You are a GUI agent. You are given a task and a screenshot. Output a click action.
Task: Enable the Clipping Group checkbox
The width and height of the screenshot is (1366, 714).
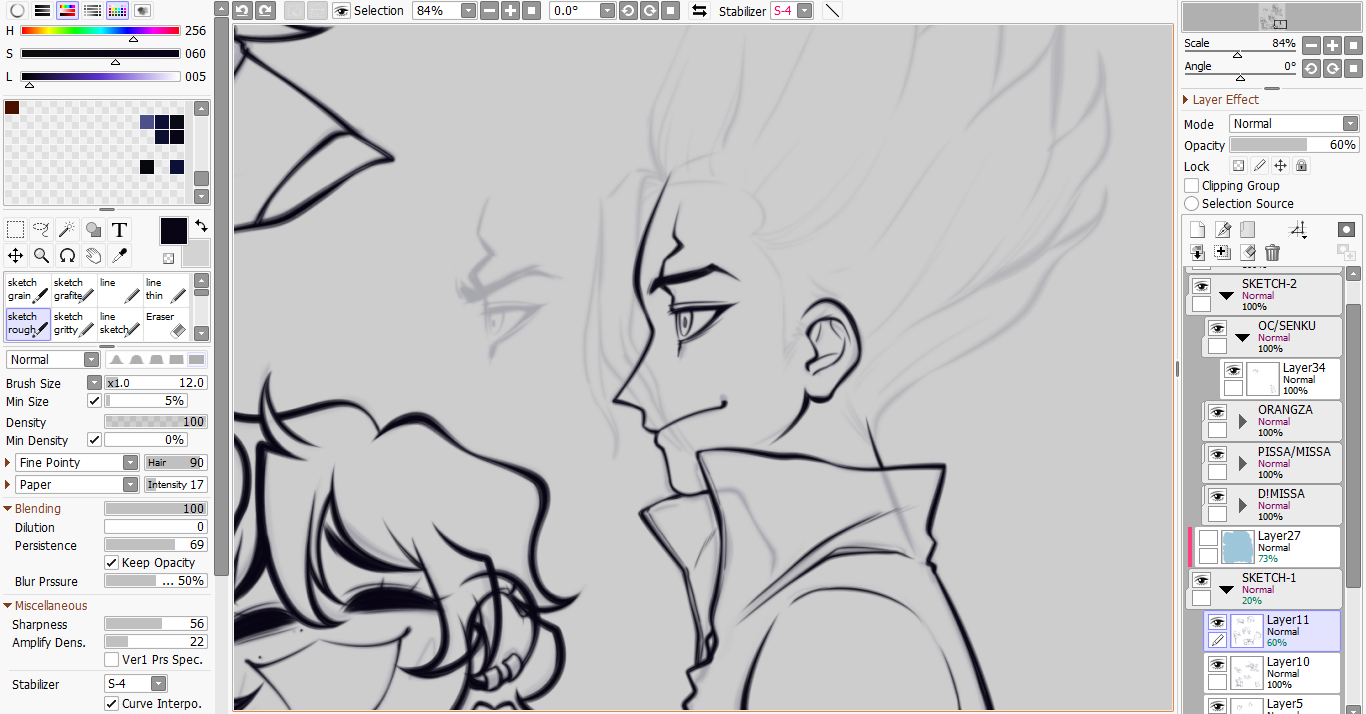[1191, 186]
